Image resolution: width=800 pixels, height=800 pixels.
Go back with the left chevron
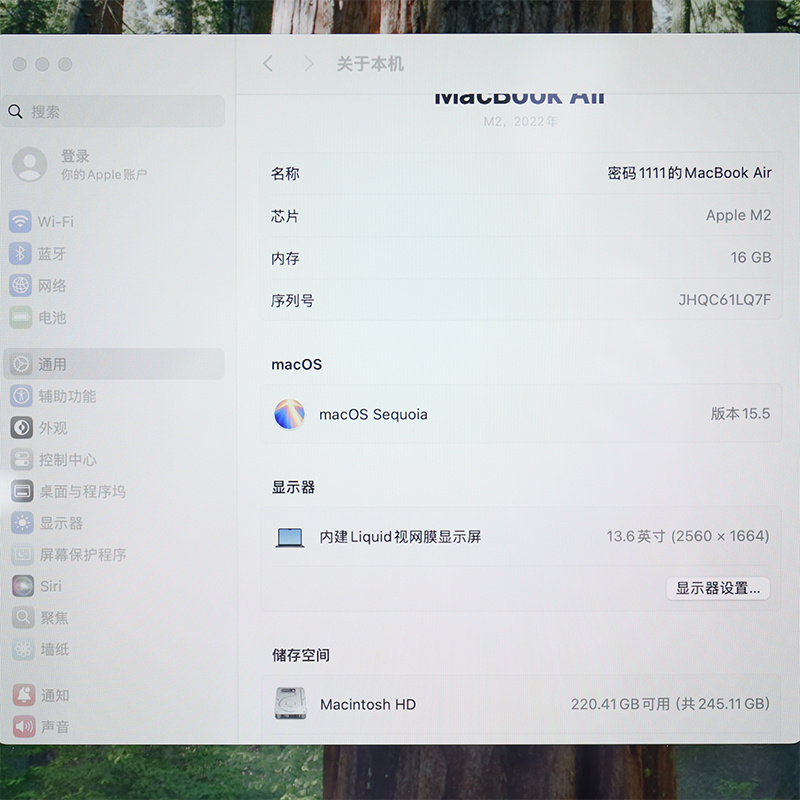coord(268,64)
